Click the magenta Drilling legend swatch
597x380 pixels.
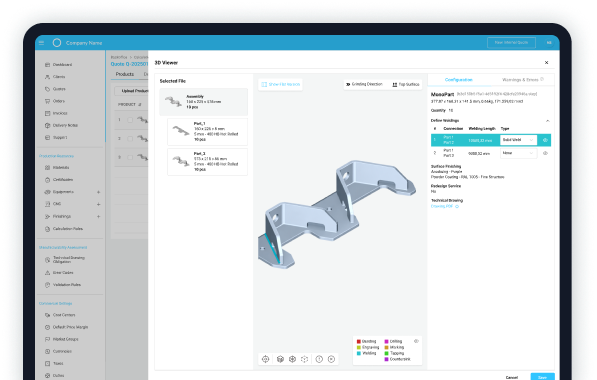coord(386,342)
